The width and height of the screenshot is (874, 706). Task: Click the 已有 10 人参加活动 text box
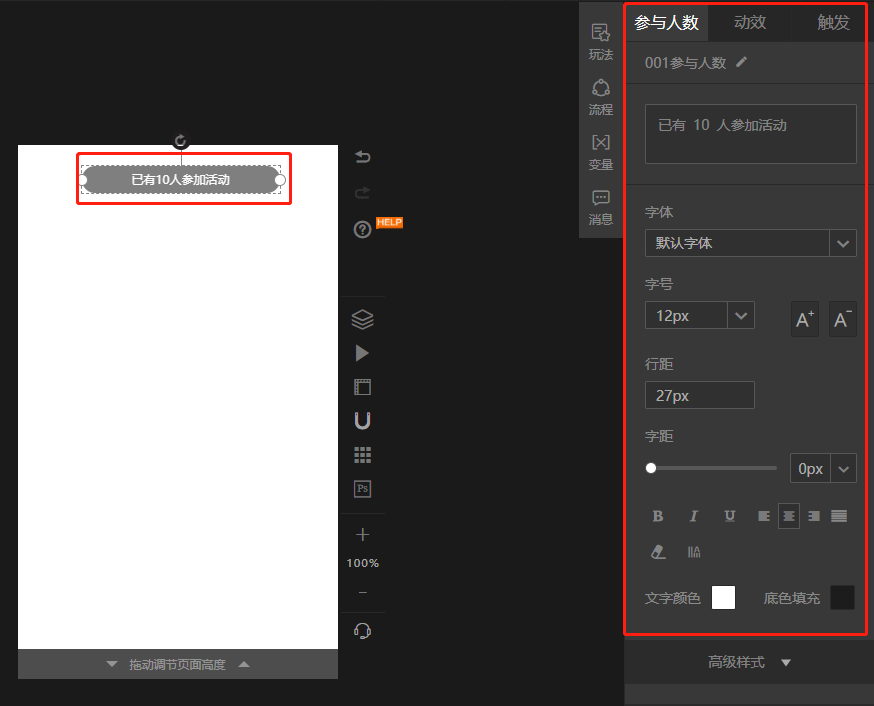pyautogui.click(x=751, y=134)
